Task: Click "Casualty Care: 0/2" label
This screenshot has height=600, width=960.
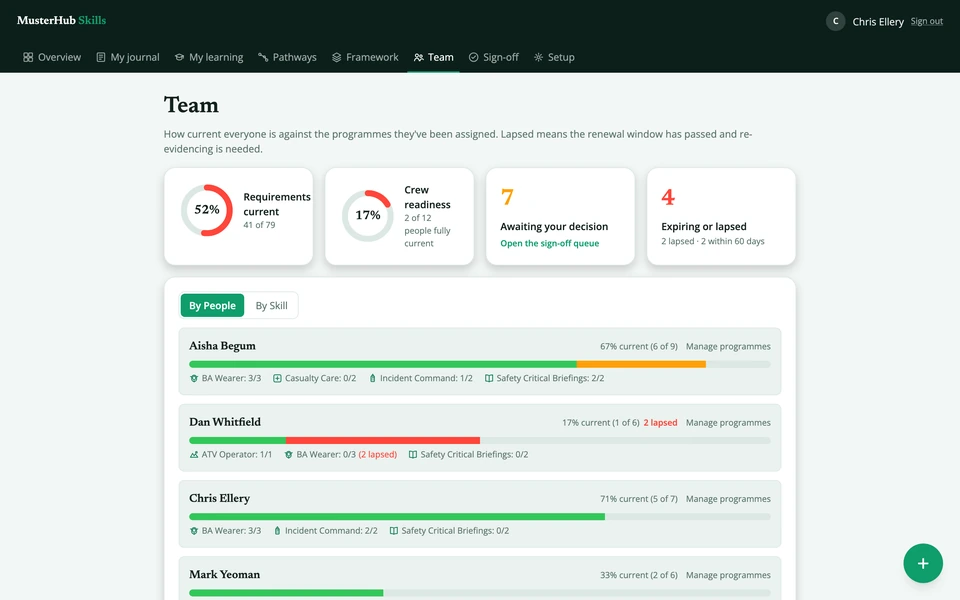Action: point(320,378)
